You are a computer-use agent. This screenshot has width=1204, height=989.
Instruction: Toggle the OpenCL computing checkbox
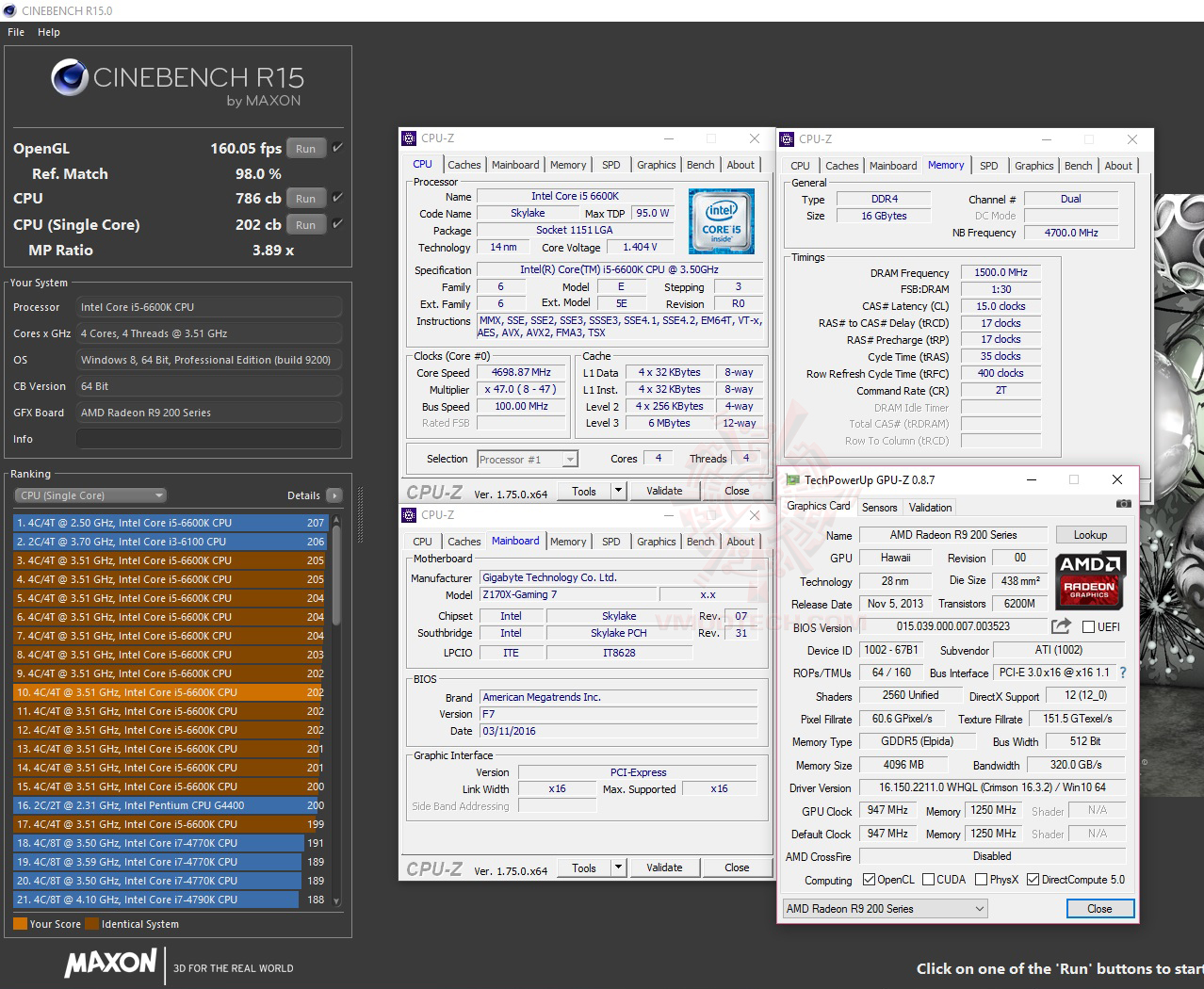click(869, 880)
